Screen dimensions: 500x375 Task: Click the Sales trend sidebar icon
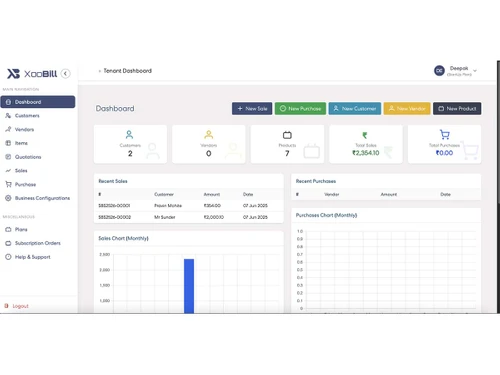click(x=8, y=170)
